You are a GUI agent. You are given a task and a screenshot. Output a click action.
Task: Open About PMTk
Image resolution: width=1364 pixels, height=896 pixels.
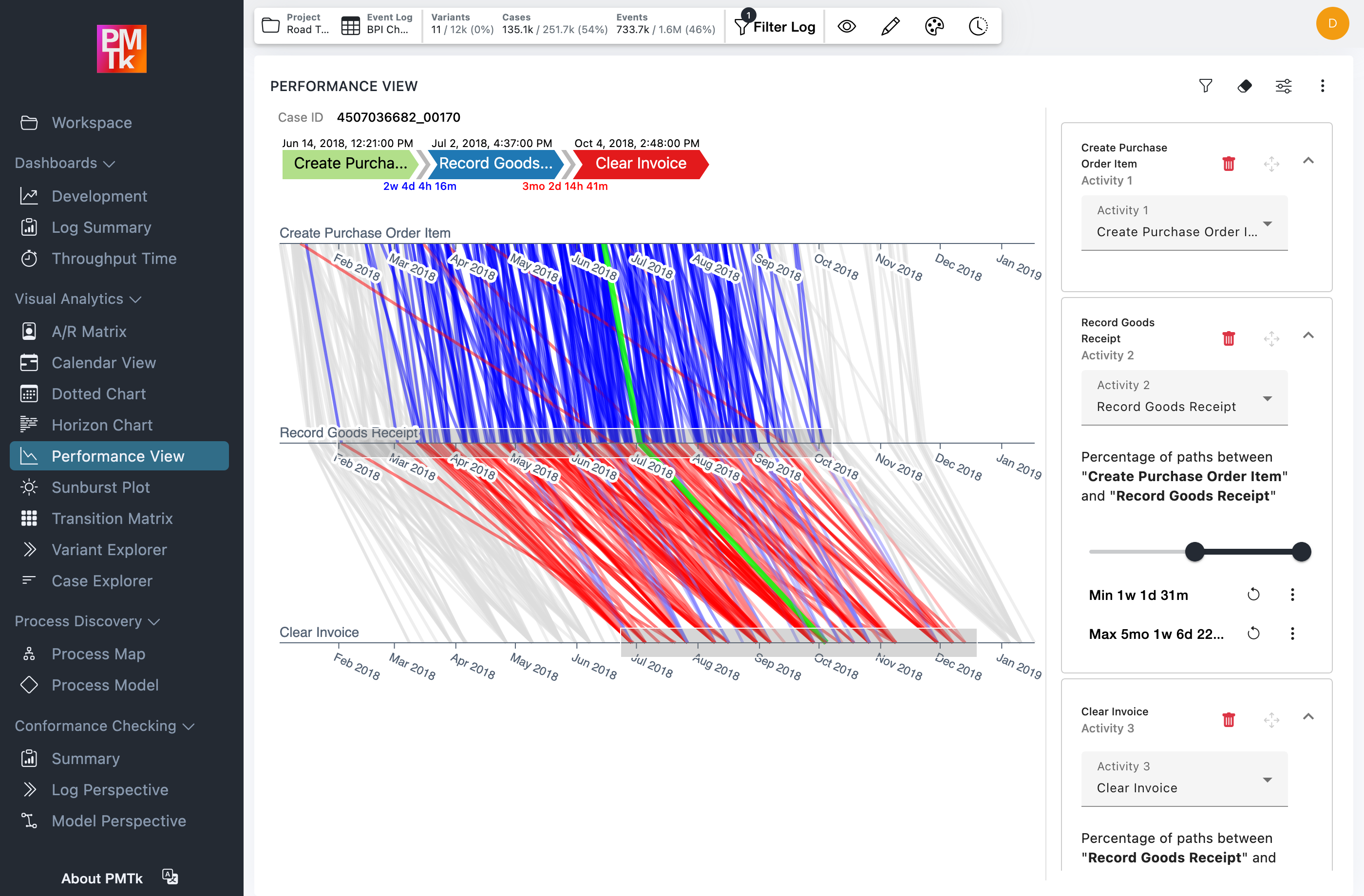[102, 878]
